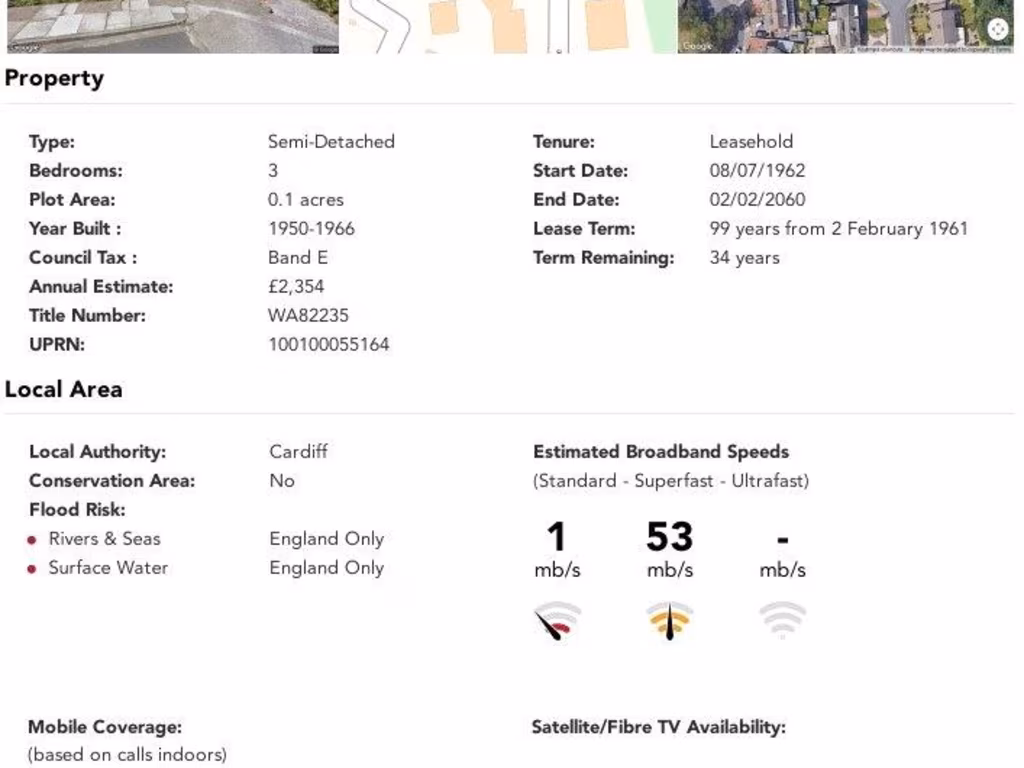Click the expand icon on satellite image
This screenshot has width=1024, height=768.
(998, 30)
